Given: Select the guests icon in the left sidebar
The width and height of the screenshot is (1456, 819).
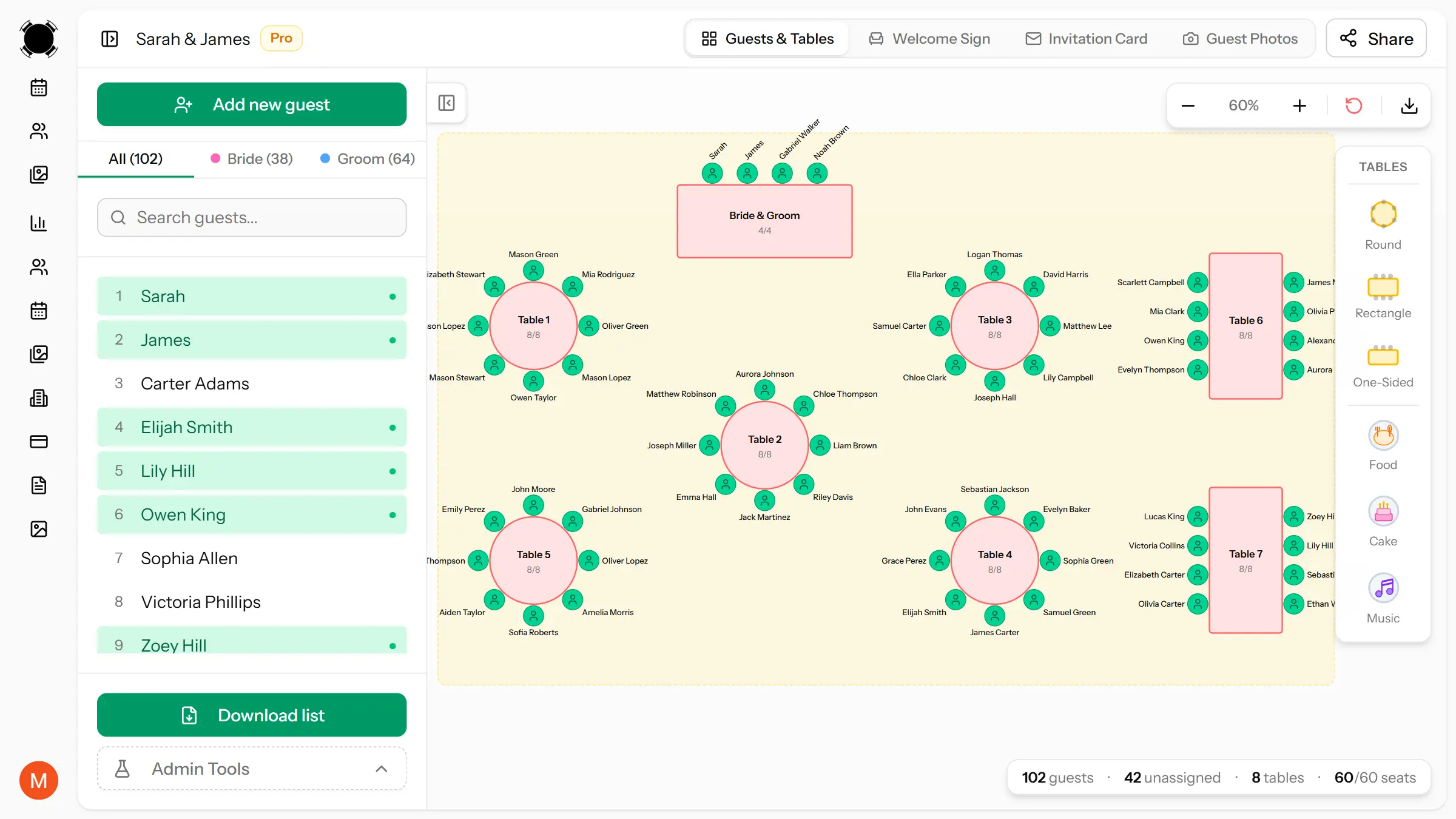Looking at the screenshot, I should pos(39,131).
